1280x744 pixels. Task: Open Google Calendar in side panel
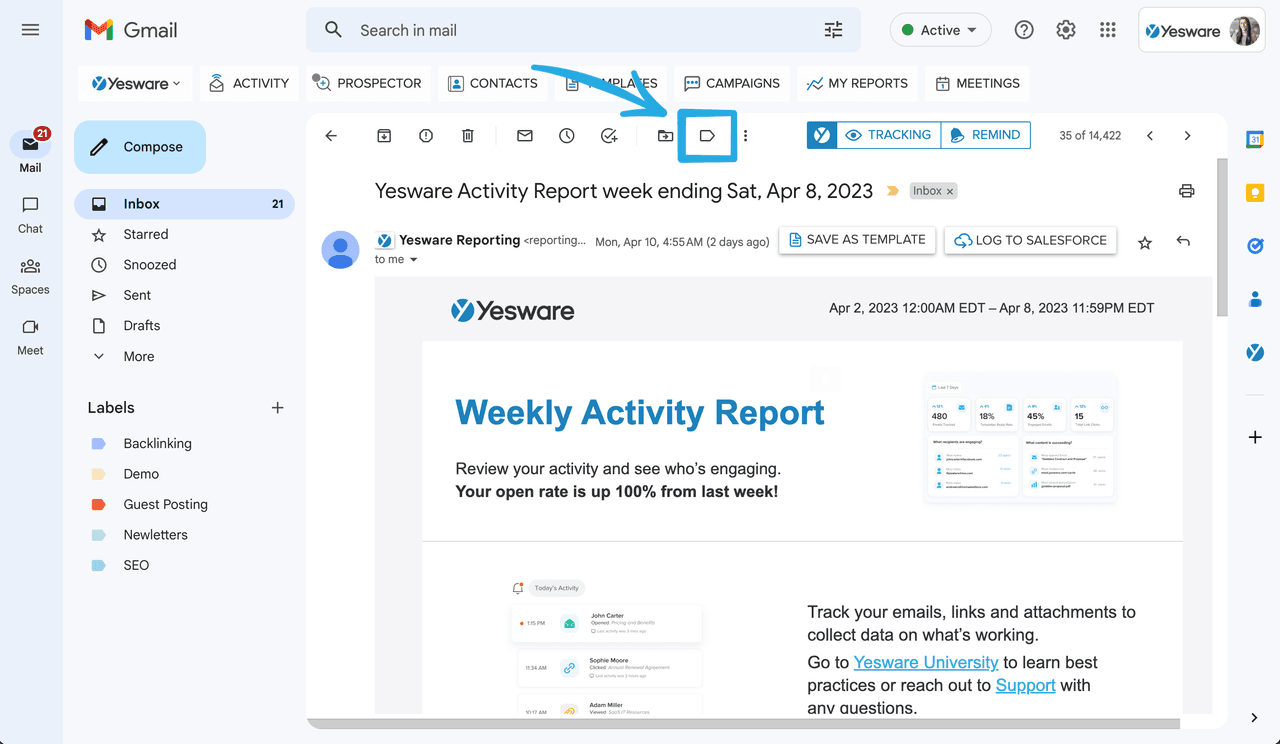1255,140
